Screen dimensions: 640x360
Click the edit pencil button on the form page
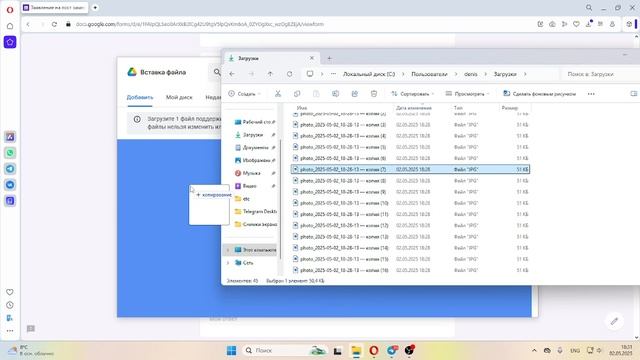(x=614, y=322)
